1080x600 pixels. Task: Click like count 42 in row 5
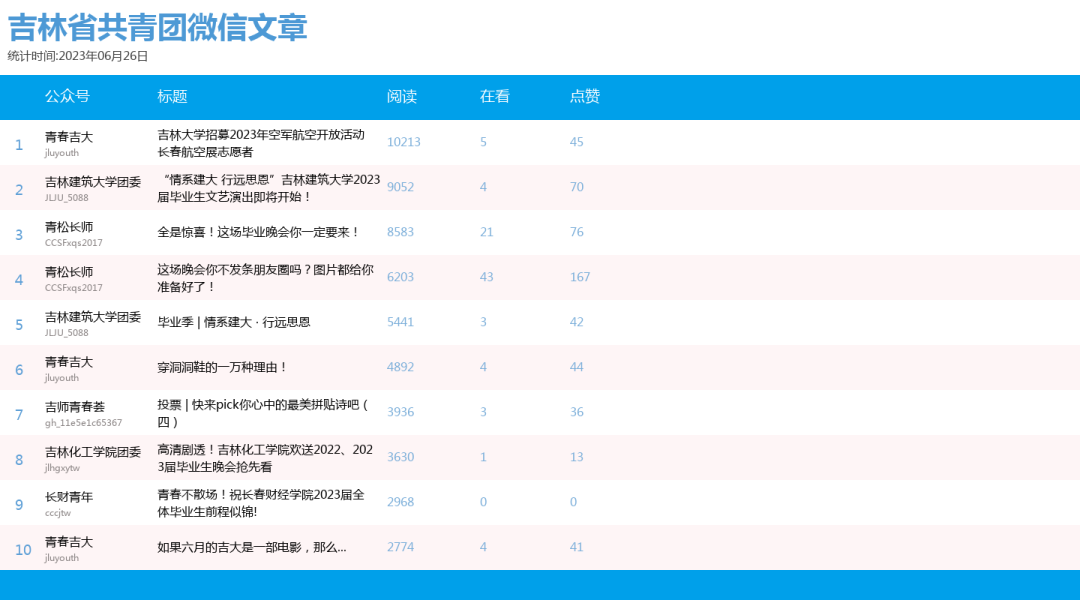click(577, 322)
